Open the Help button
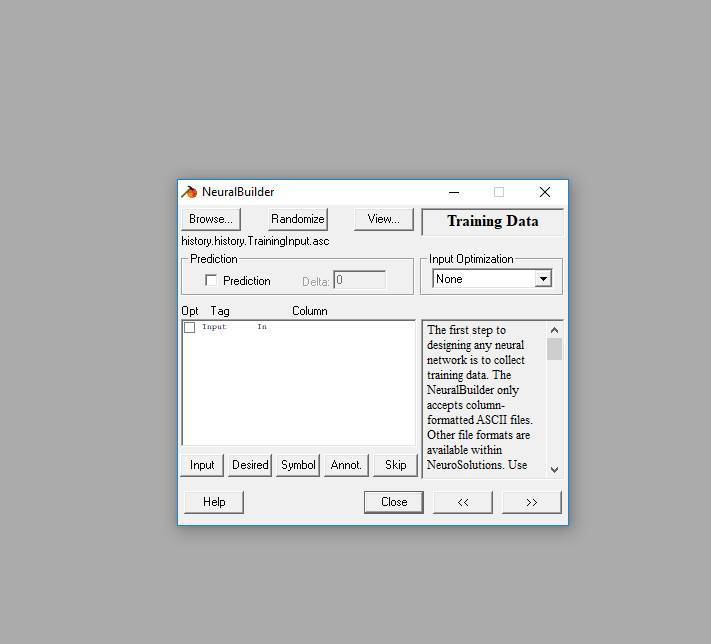Screen dimensions: 711x644 click(x=214, y=502)
